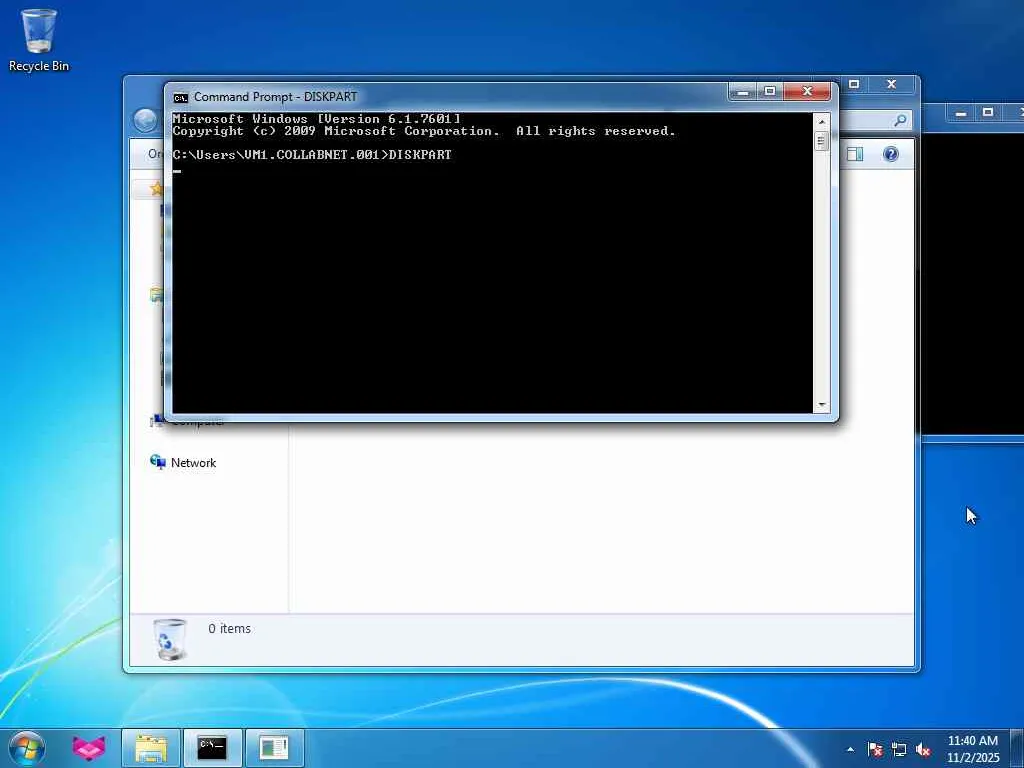Click the Explorer search magnifier icon
The height and width of the screenshot is (768, 1024).
point(900,120)
